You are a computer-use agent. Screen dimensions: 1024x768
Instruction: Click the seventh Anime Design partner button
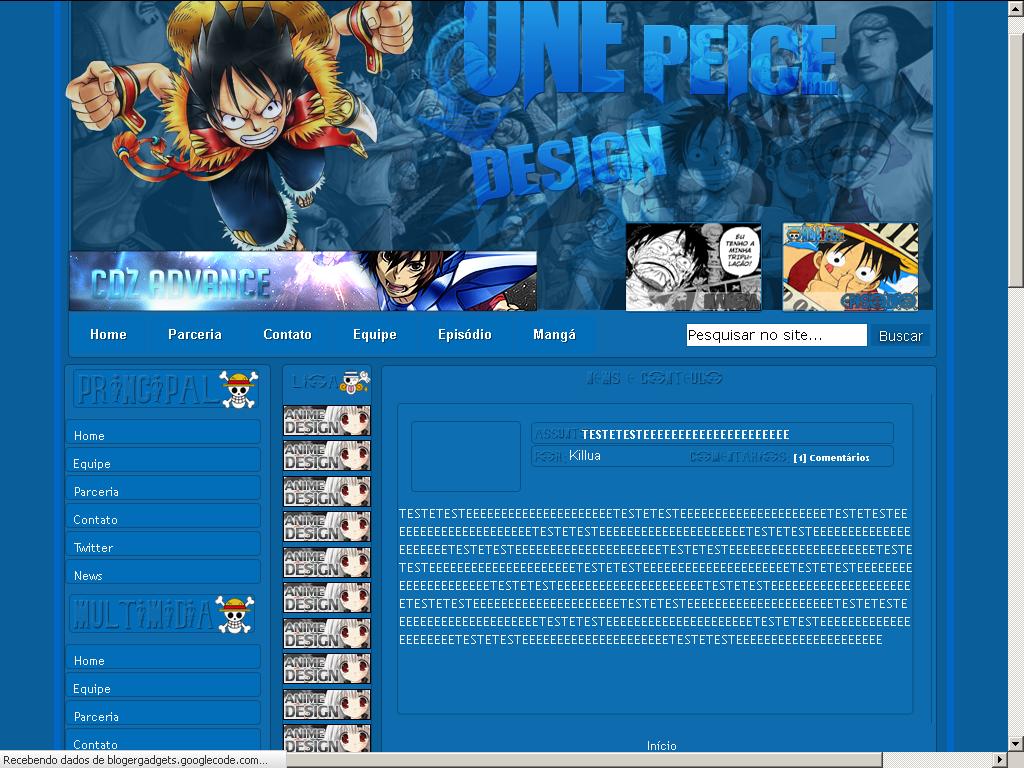pos(327,633)
